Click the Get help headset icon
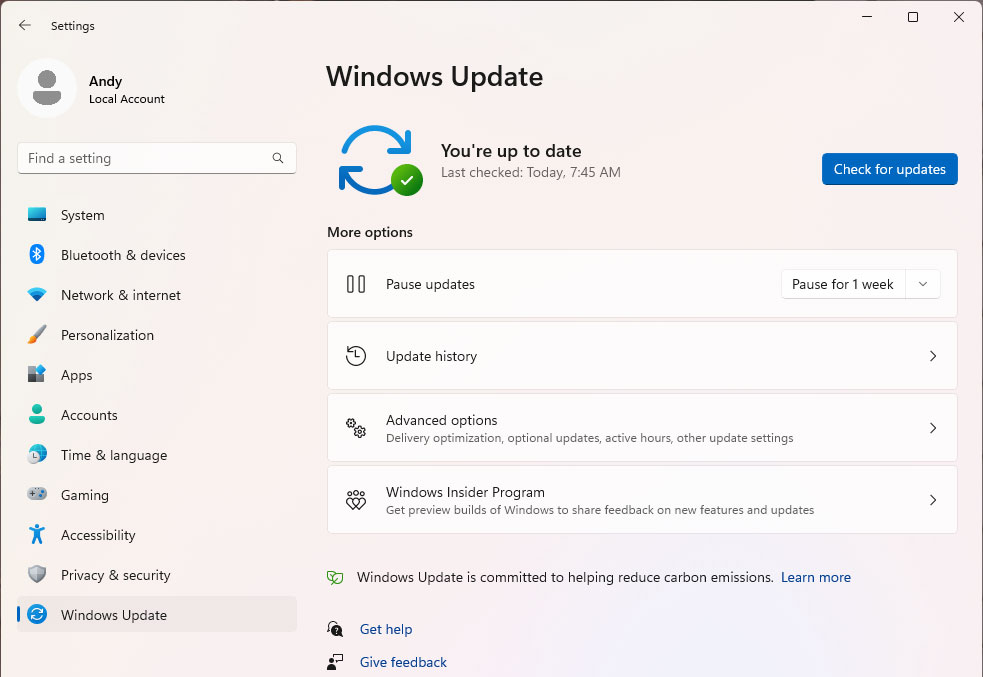Image resolution: width=983 pixels, height=677 pixels. [x=335, y=629]
